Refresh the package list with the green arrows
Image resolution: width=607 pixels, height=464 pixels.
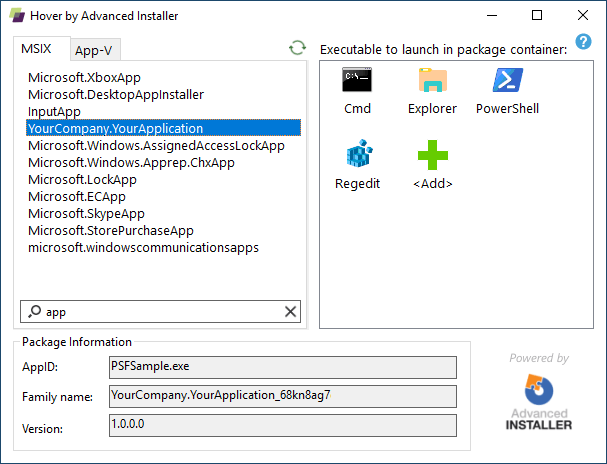(x=297, y=48)
